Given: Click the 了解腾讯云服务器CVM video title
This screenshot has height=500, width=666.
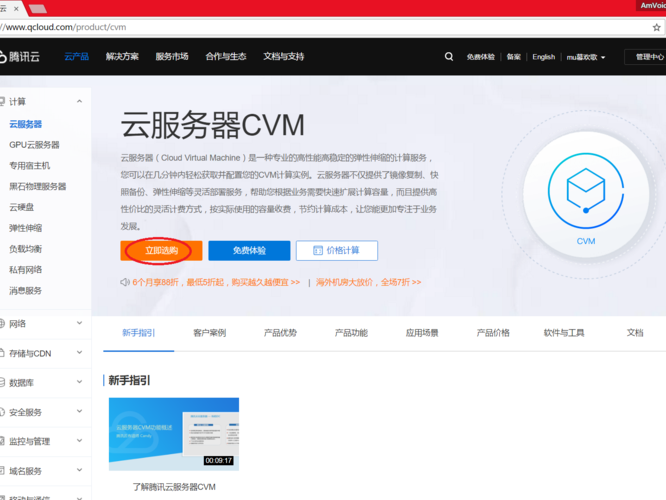Looking at the screenshot, I should [x=174, y=487].
